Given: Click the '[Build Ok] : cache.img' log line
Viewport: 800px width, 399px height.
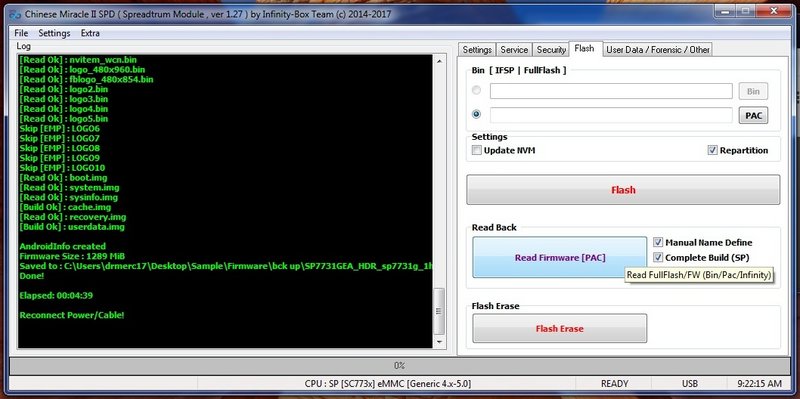Looking at the screenshot, I should point(65,207).
